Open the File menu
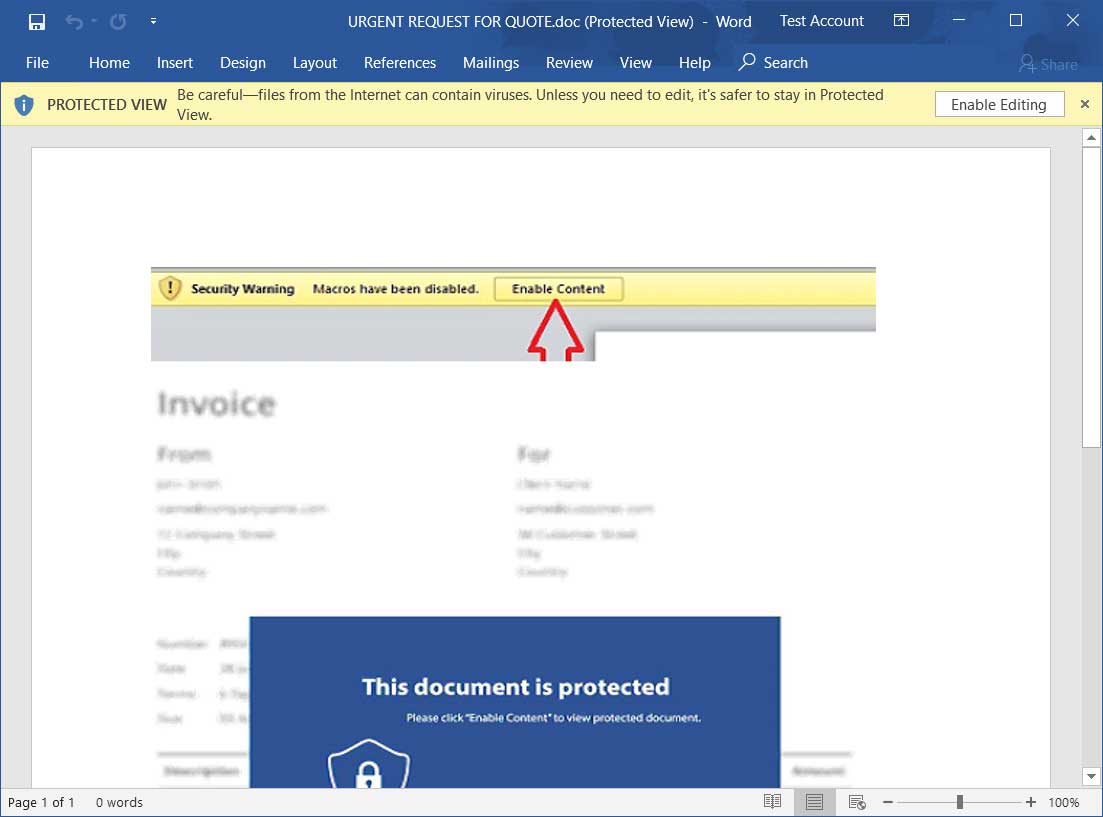Viewport: 1103px width, 817px height. 37,63
